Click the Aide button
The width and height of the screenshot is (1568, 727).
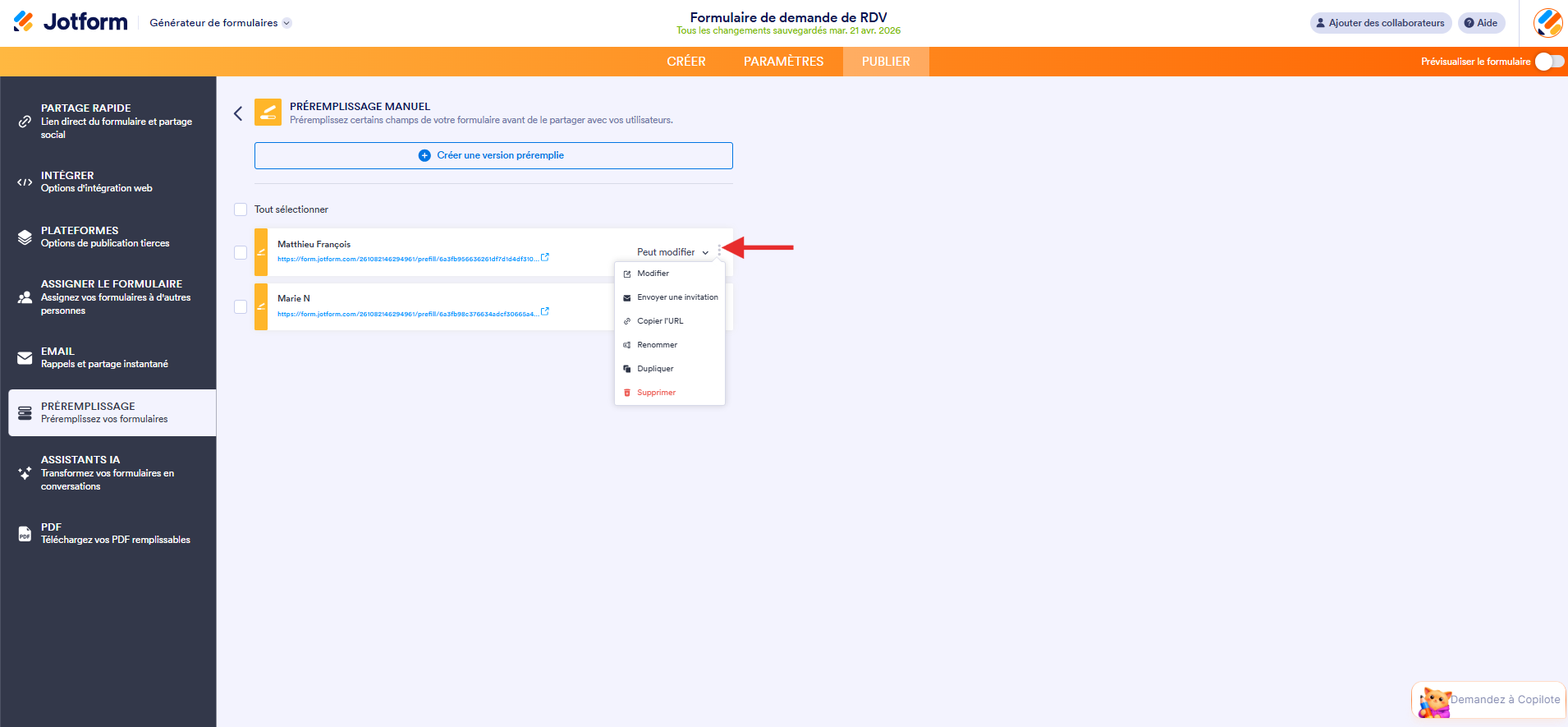click(1481, 23)
